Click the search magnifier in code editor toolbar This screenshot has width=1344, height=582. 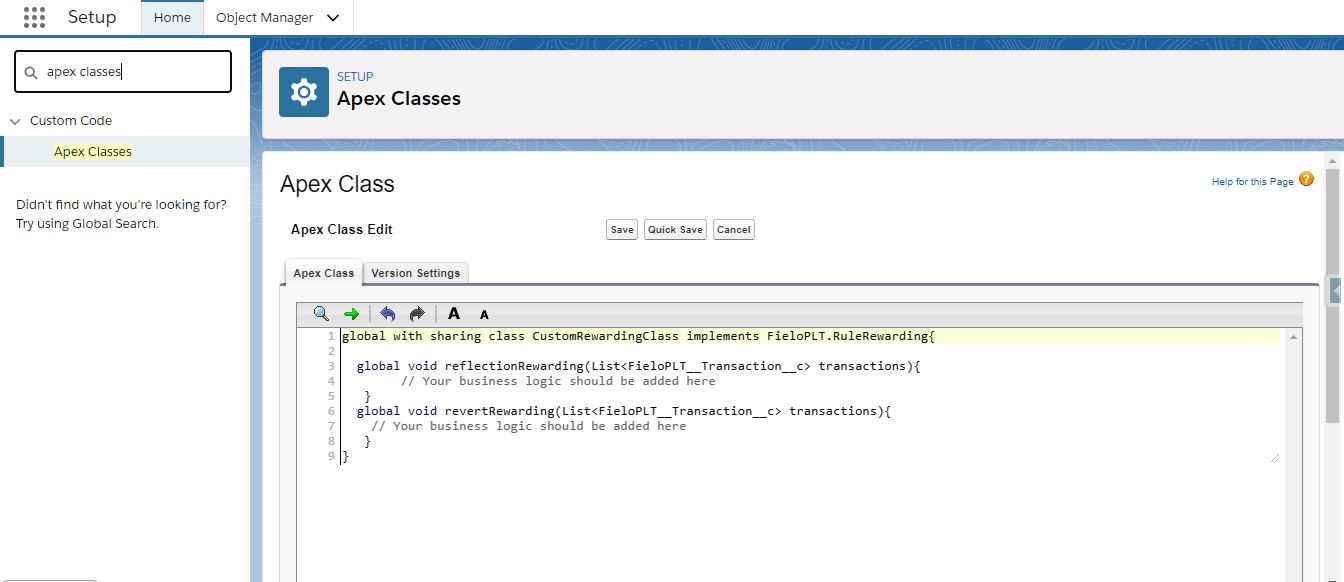pyautogui.click(x=321, y=313)
